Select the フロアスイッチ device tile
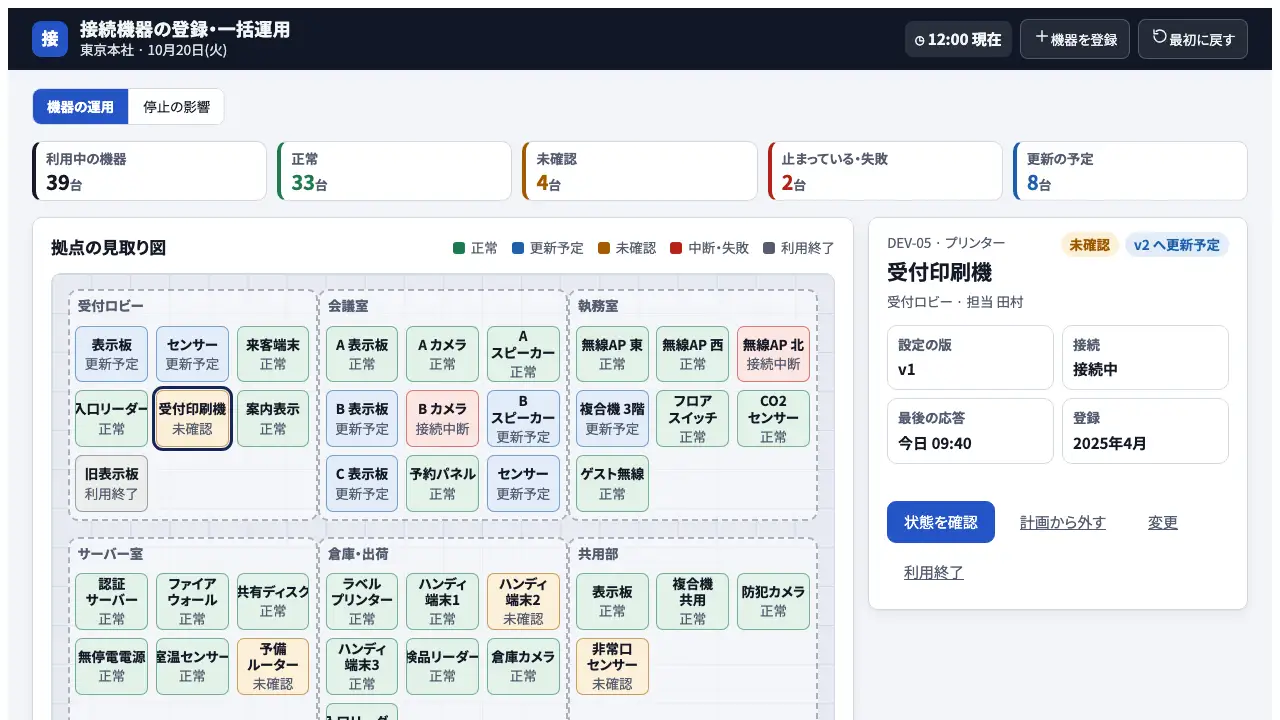This screenshot has width=1280, height=720. tap(692, 419)
